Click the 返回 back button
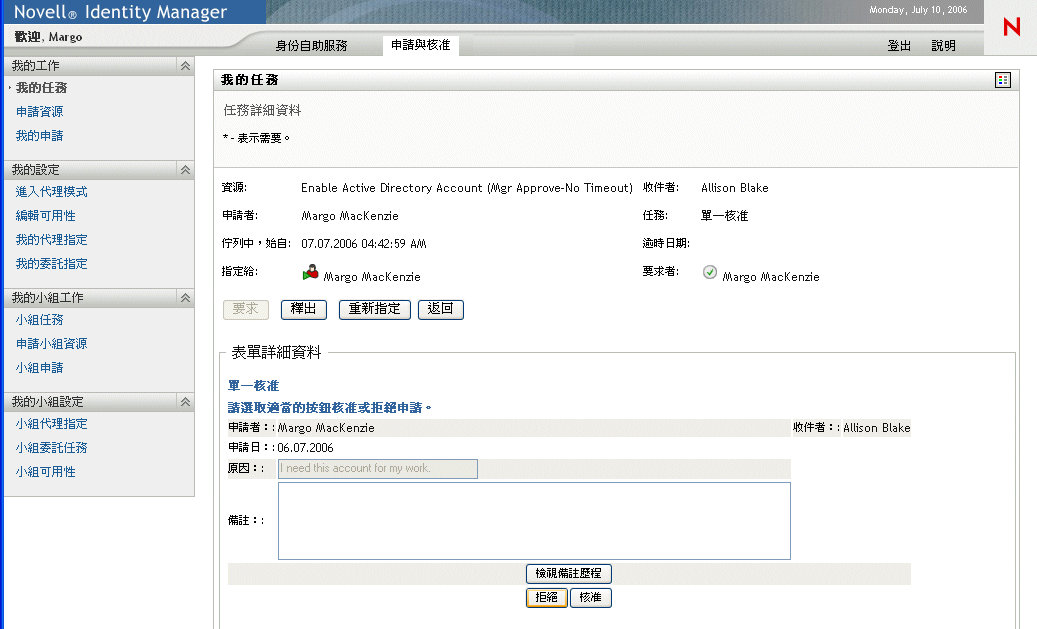The image size is (1037, 629). point(440,310)
